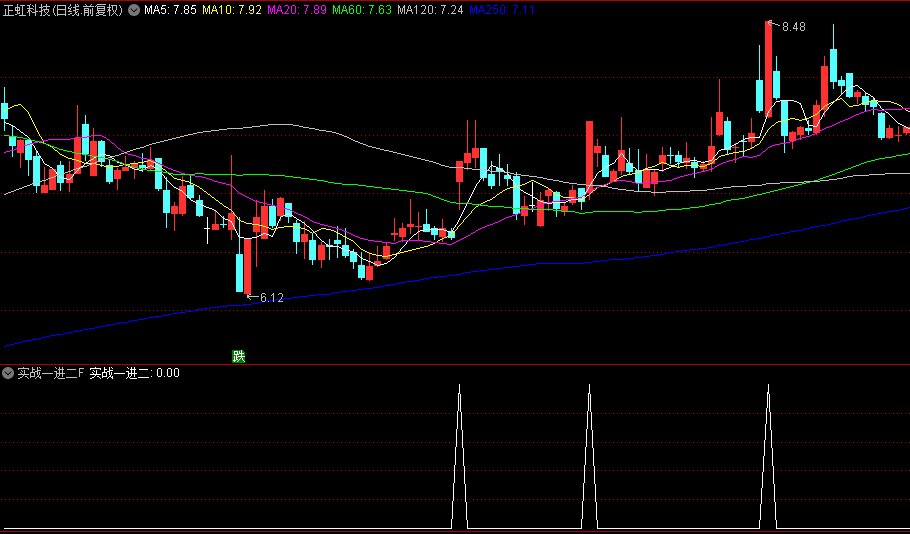
Task: Select the MA10: 7.92 label
Action: click(x=232, y=10)
